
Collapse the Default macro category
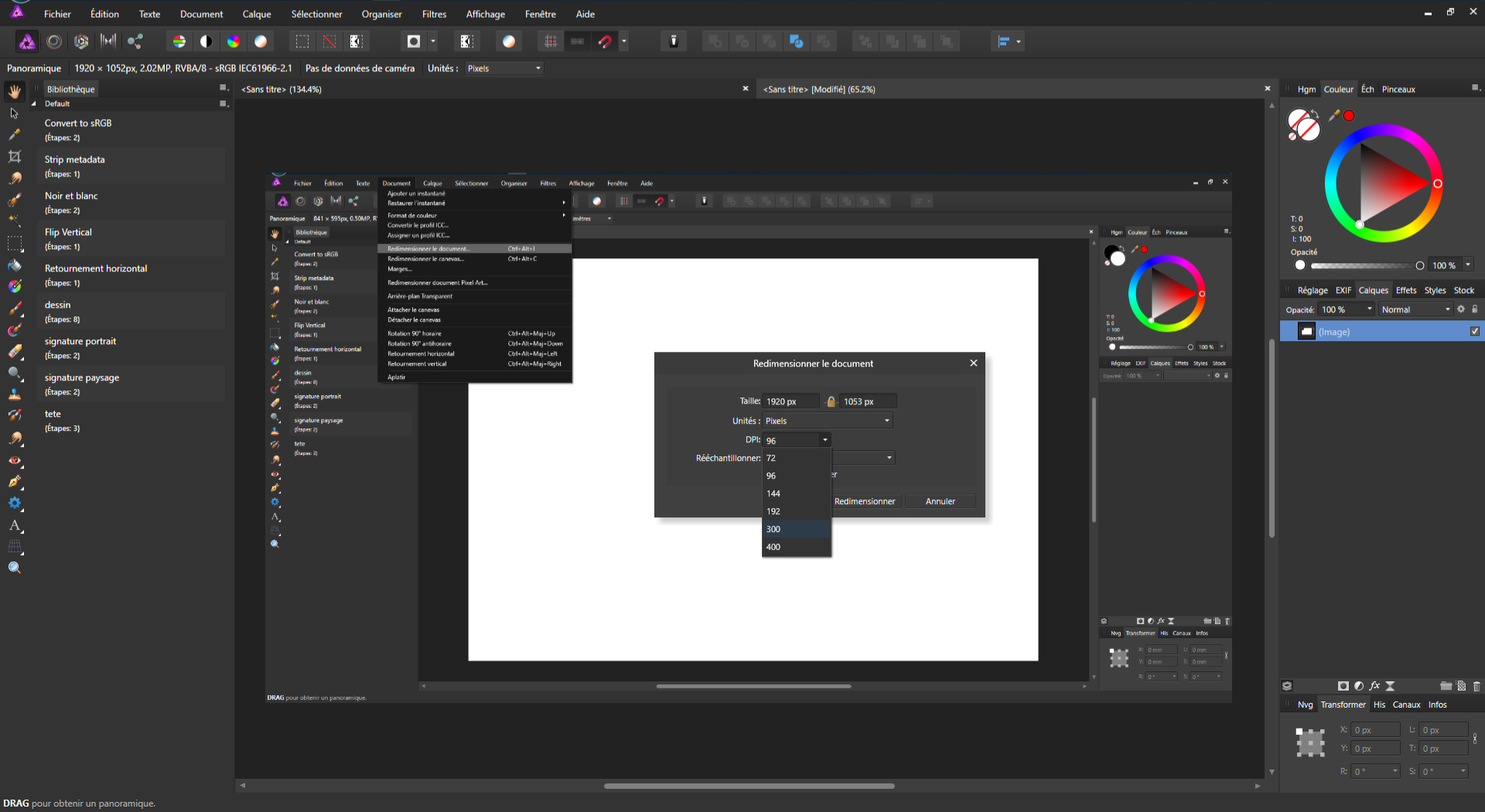pyautogui.click(x=33, y=104)
